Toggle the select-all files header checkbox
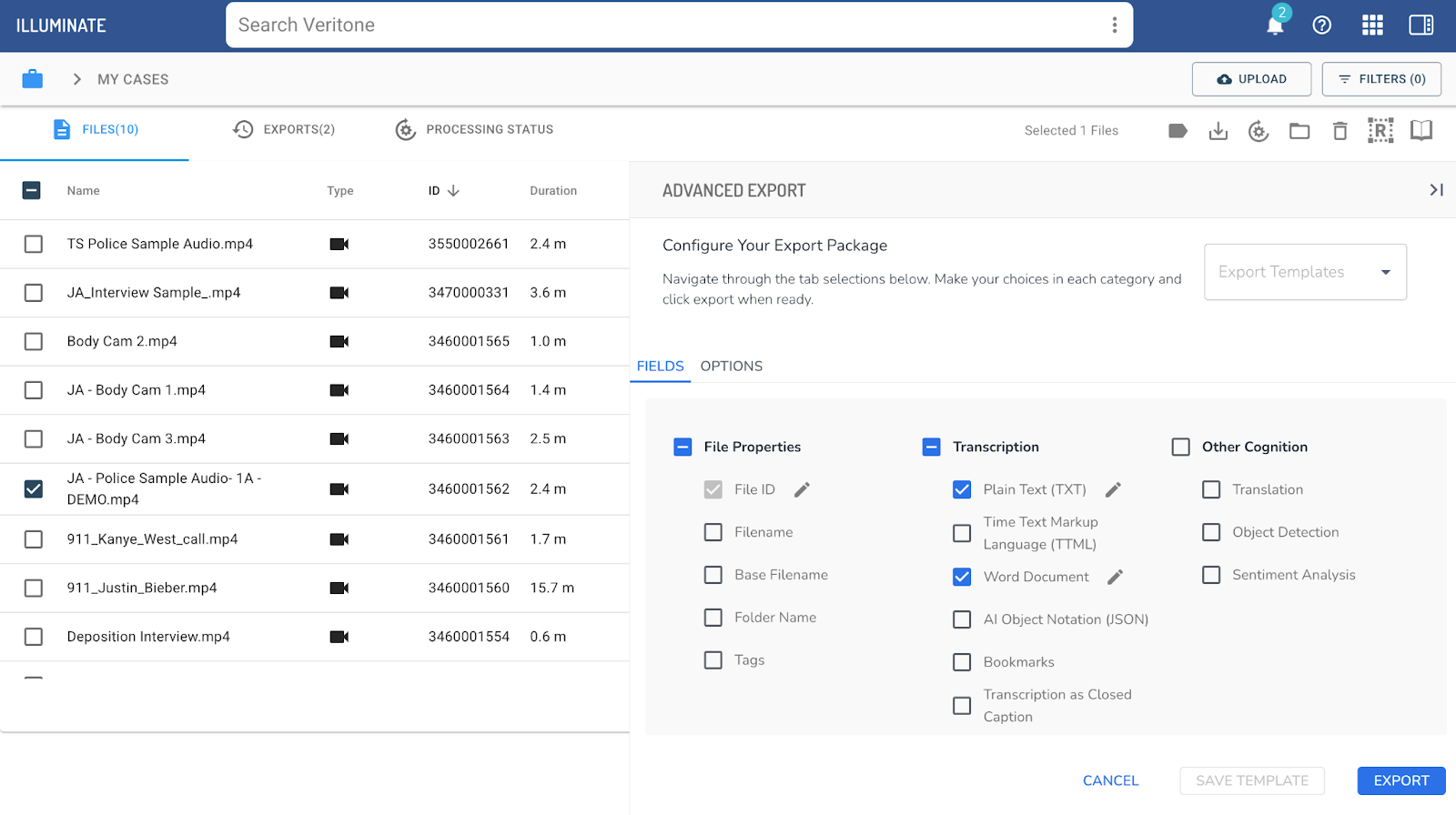1456x815 pixels. (31, 190)
